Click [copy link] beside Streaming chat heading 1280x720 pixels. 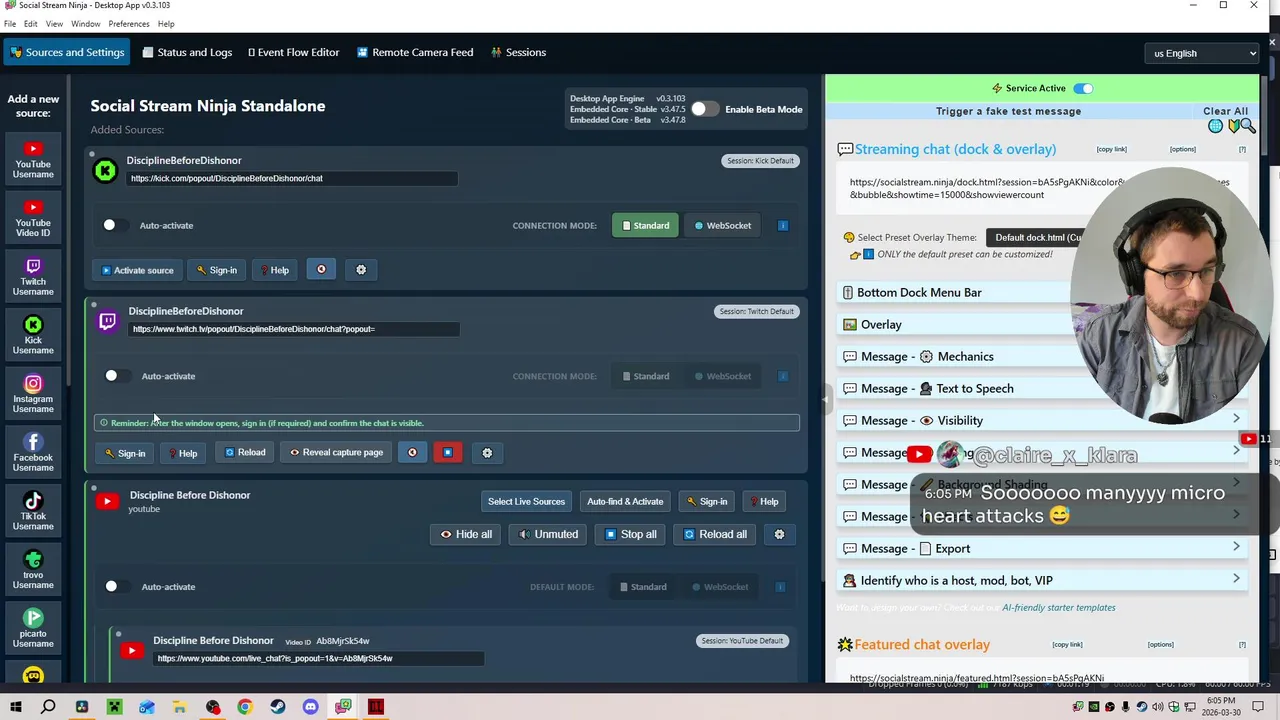click(x=1111, y=149)
